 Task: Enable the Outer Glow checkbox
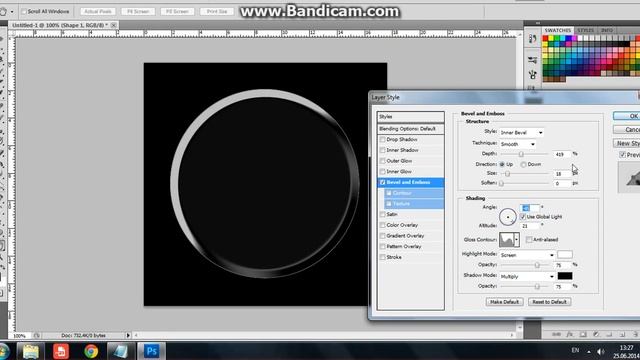(x=382, y=161)
